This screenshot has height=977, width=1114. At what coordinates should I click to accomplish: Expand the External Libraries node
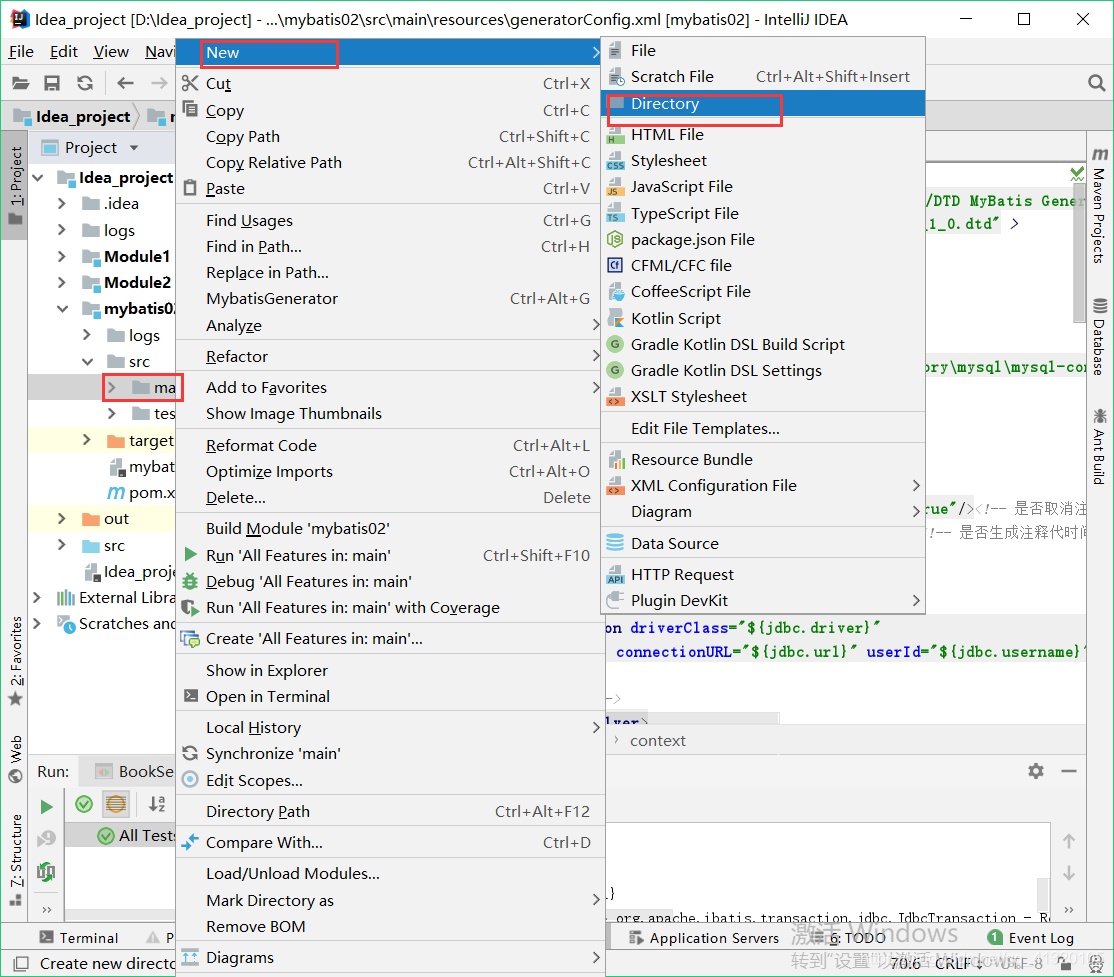37,598
